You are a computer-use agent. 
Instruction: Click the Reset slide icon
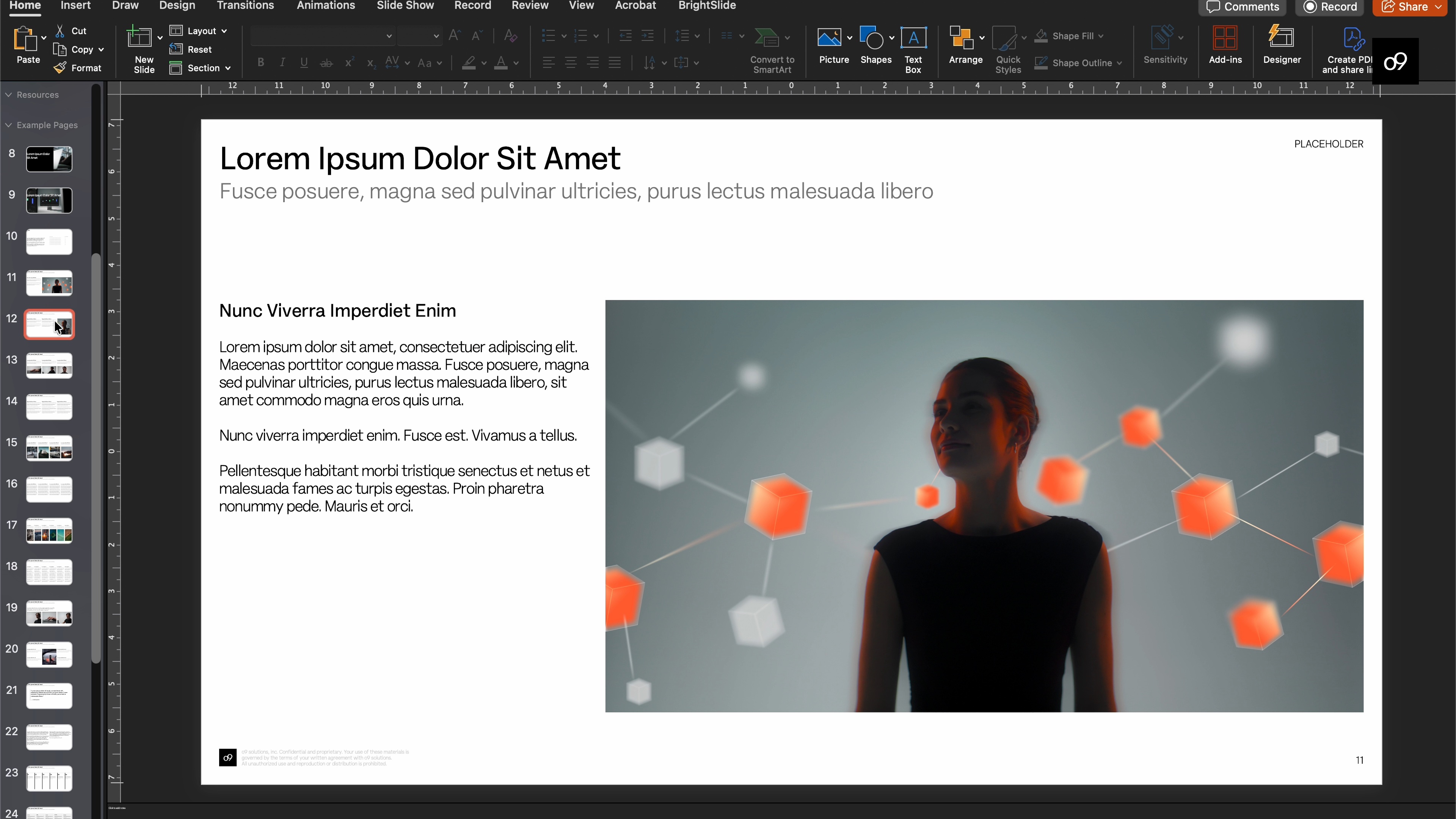pos(176,49)
